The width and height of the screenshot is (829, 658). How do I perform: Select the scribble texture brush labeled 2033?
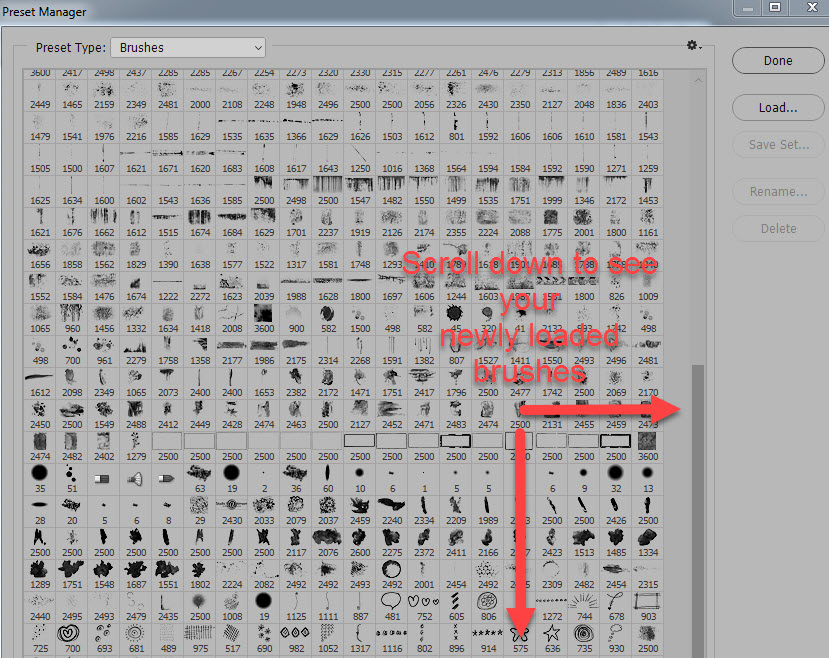(264, 511)
